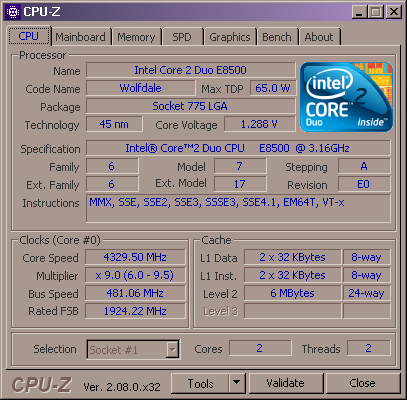This screenshot has width=407, height=400.
Task: Open the Memory tab
Action: click(x=136, y=37)
